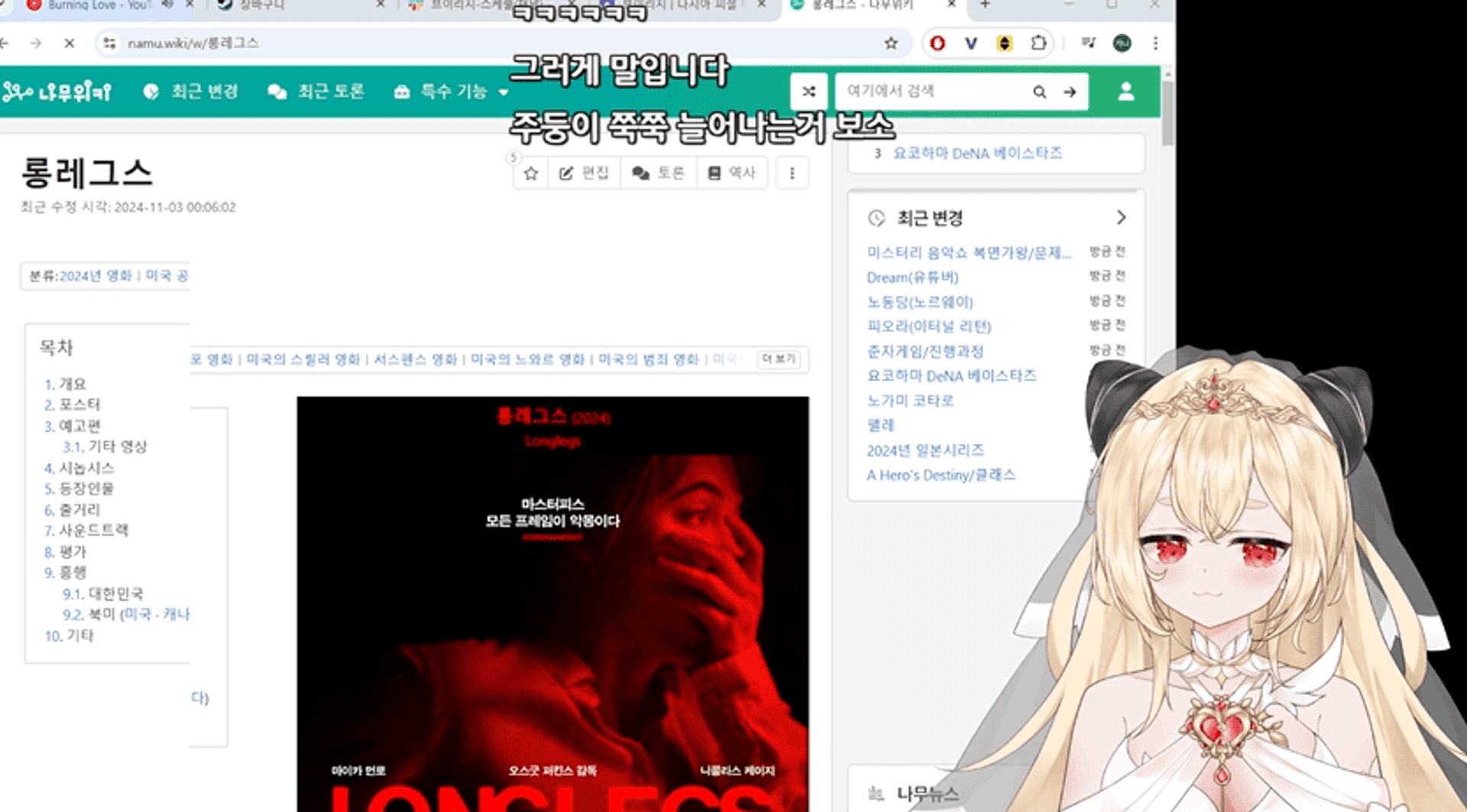This screenshot has width=1467, height=812.
Task: Open recent change 노가미 코타로
Action: (x=910, y=401)
